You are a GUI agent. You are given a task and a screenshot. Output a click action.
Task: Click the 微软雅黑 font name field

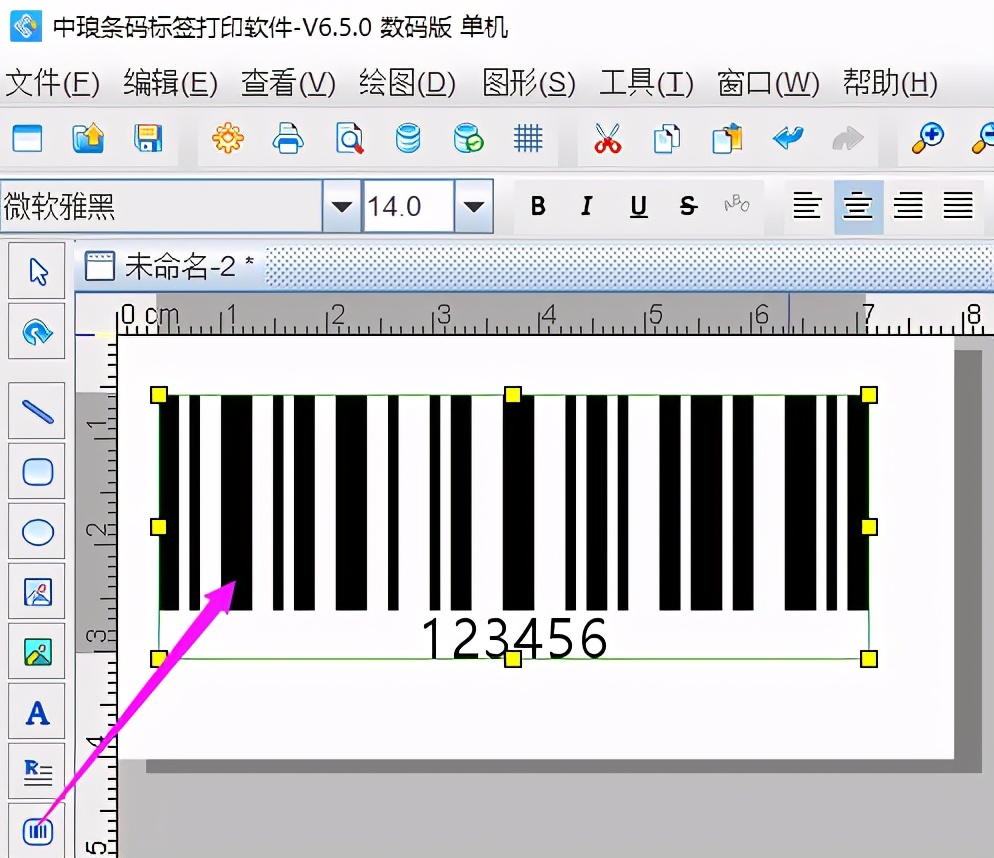pyautogui.click(x=161, y=206)
